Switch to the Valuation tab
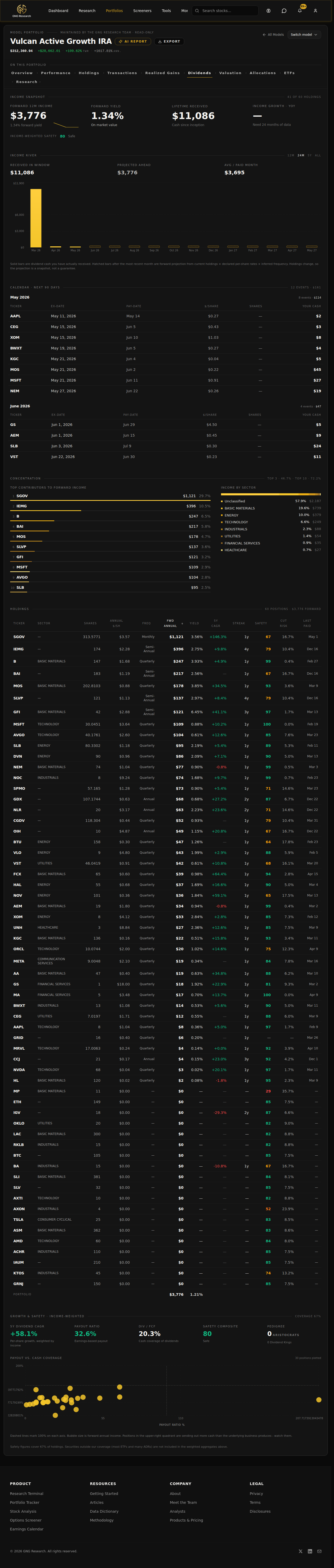Screen dimensions: 334x1568 231,73
